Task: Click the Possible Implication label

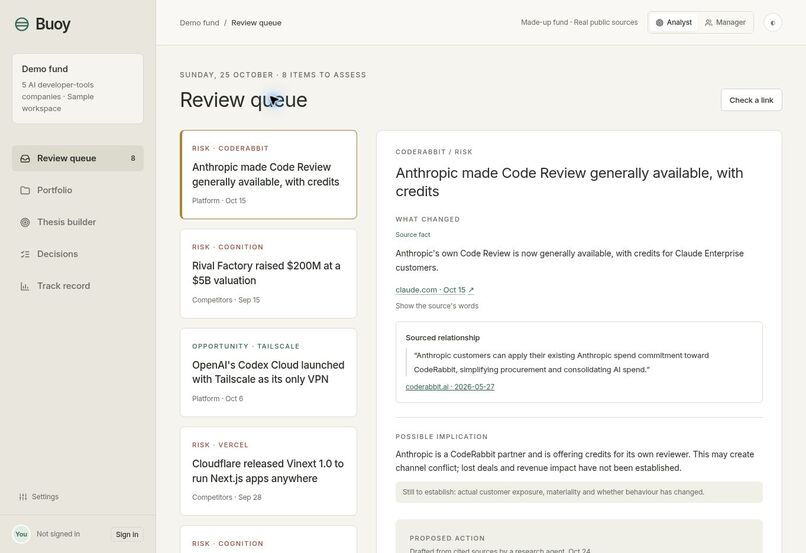Action: 442,437
